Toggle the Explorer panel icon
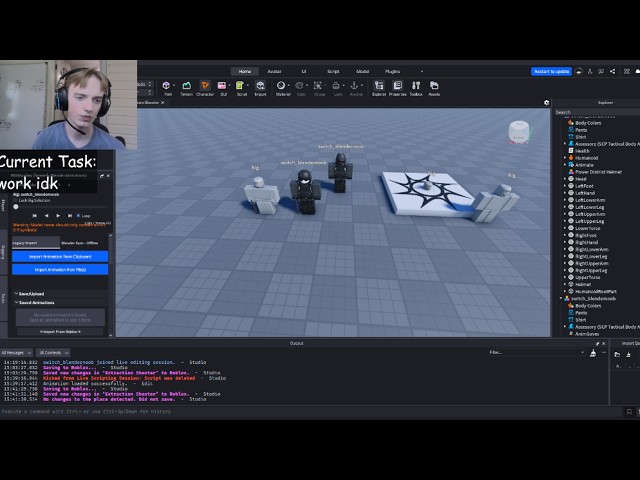The image size is (640, 480). click(379, 85)
